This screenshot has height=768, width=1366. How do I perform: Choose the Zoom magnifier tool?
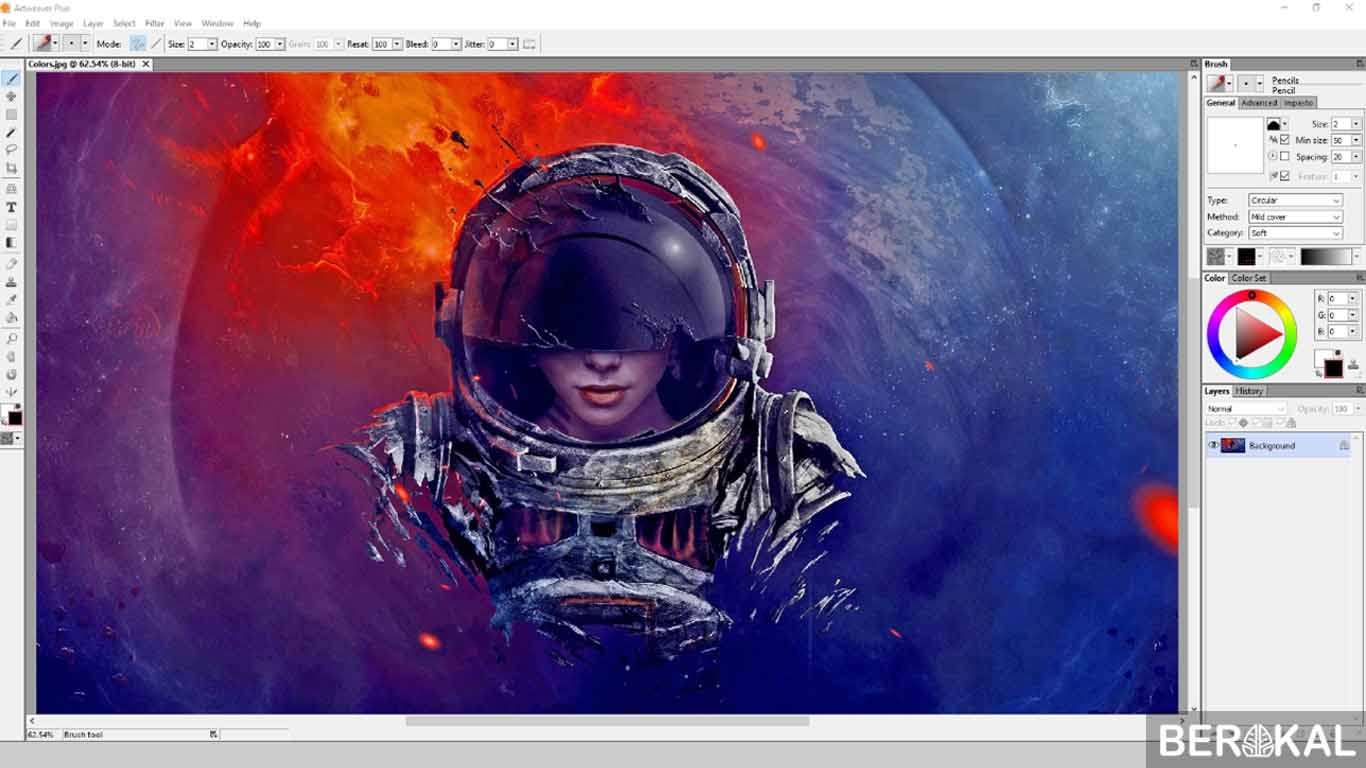11,338
